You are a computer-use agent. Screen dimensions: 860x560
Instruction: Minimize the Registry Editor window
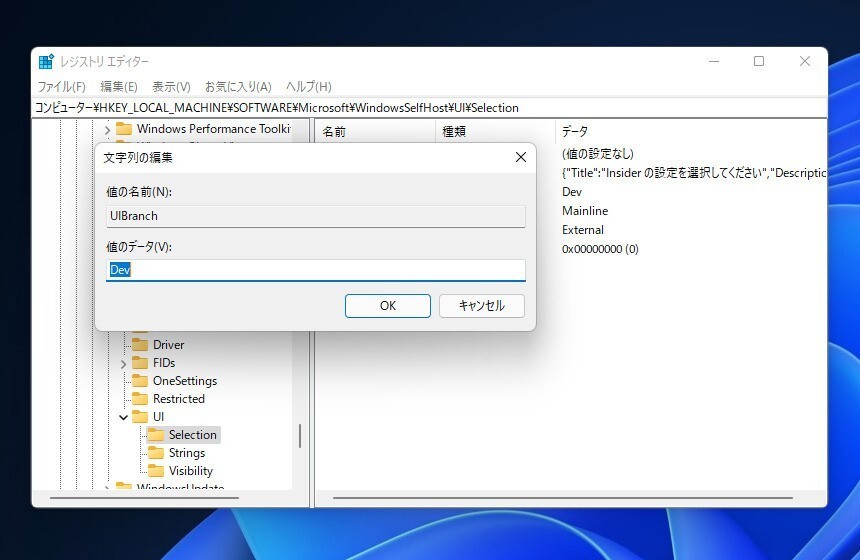coord(714,61)
